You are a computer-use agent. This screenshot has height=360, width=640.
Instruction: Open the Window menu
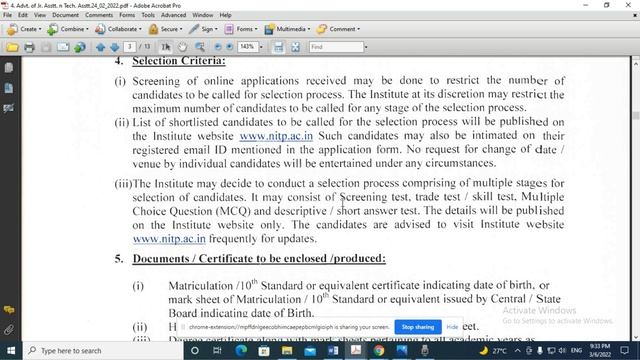tap(203, 15)
